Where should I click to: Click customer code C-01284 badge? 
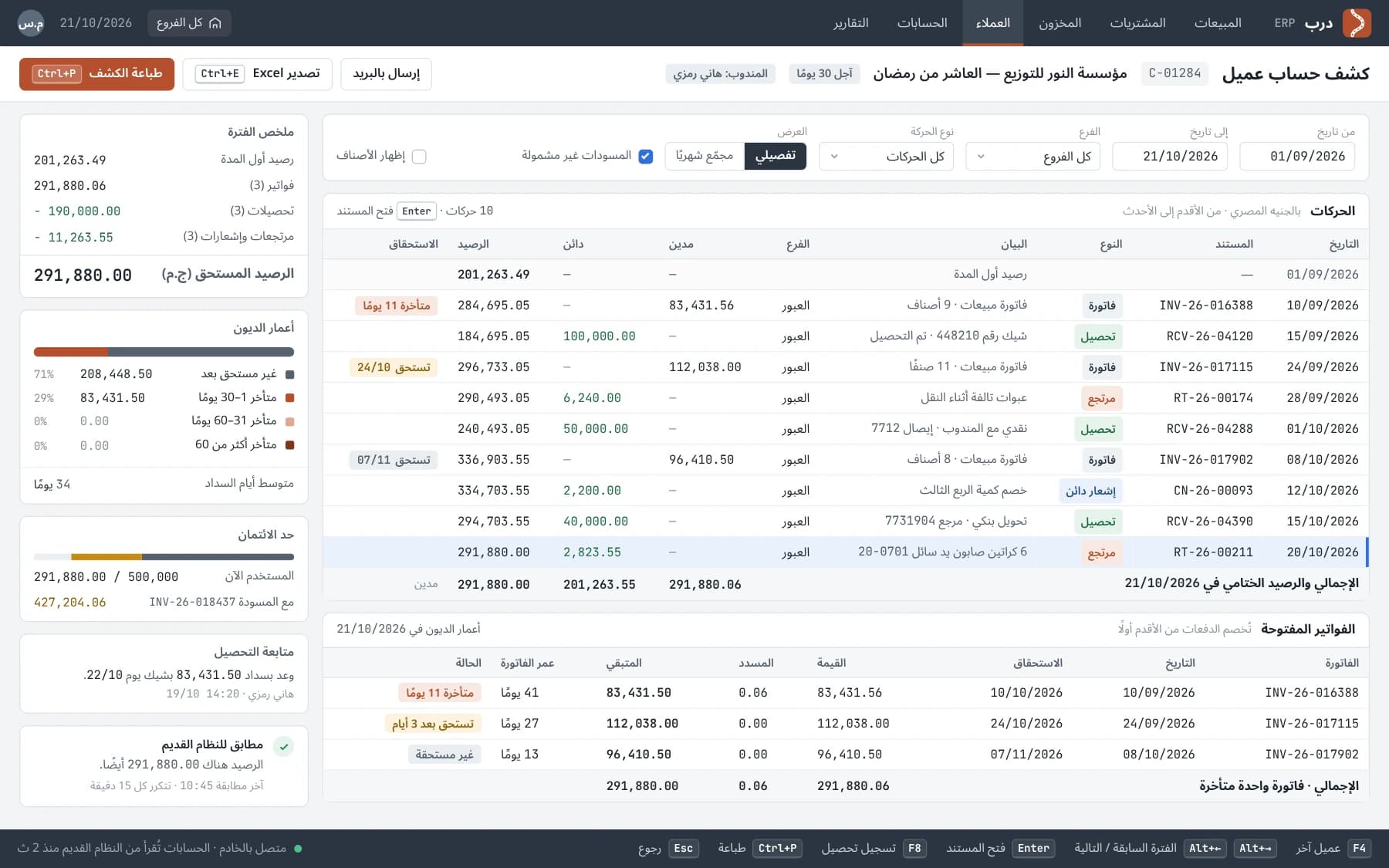[x=1174, y=74]
